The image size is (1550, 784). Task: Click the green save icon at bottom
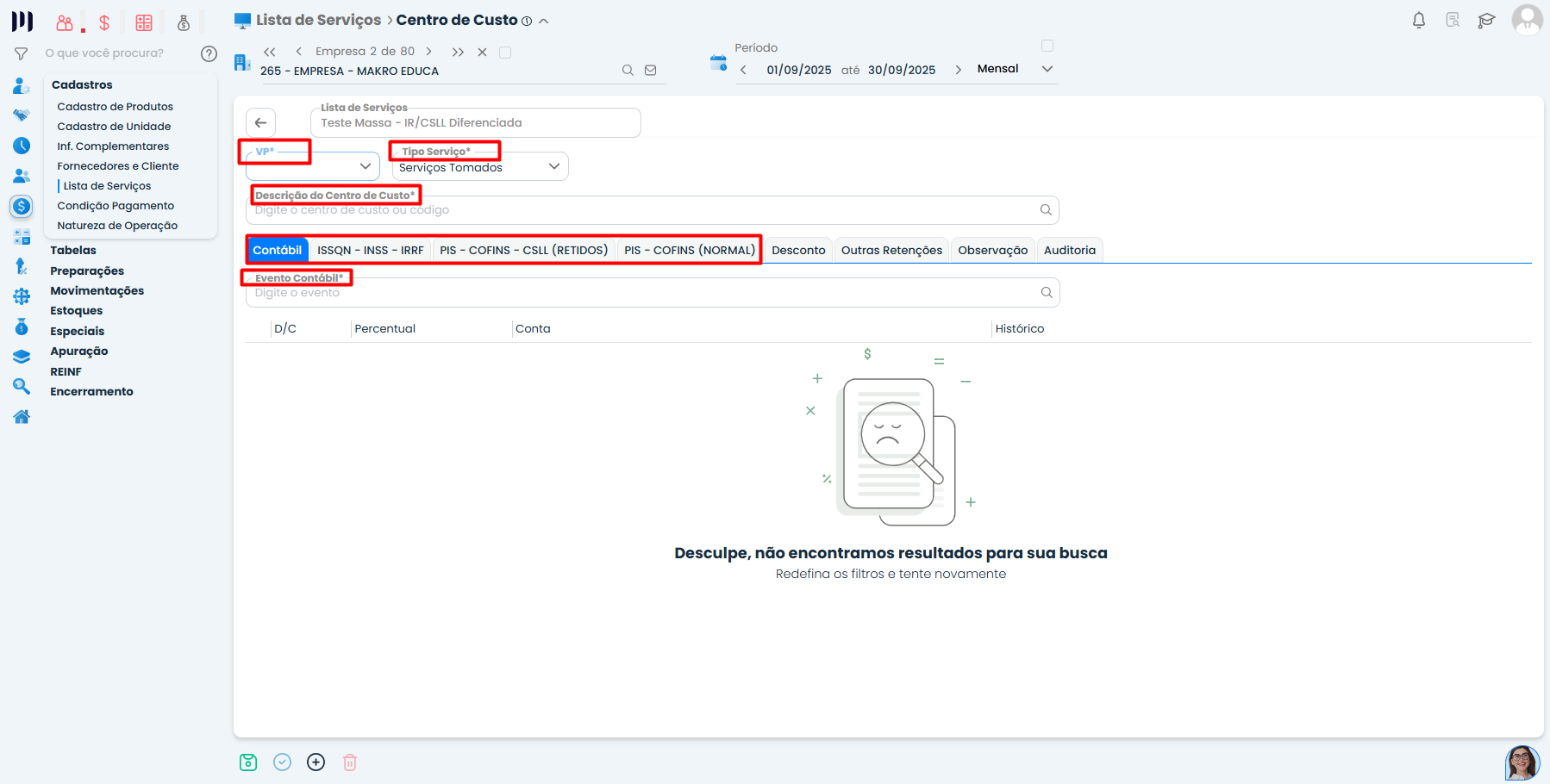(248, 762)
